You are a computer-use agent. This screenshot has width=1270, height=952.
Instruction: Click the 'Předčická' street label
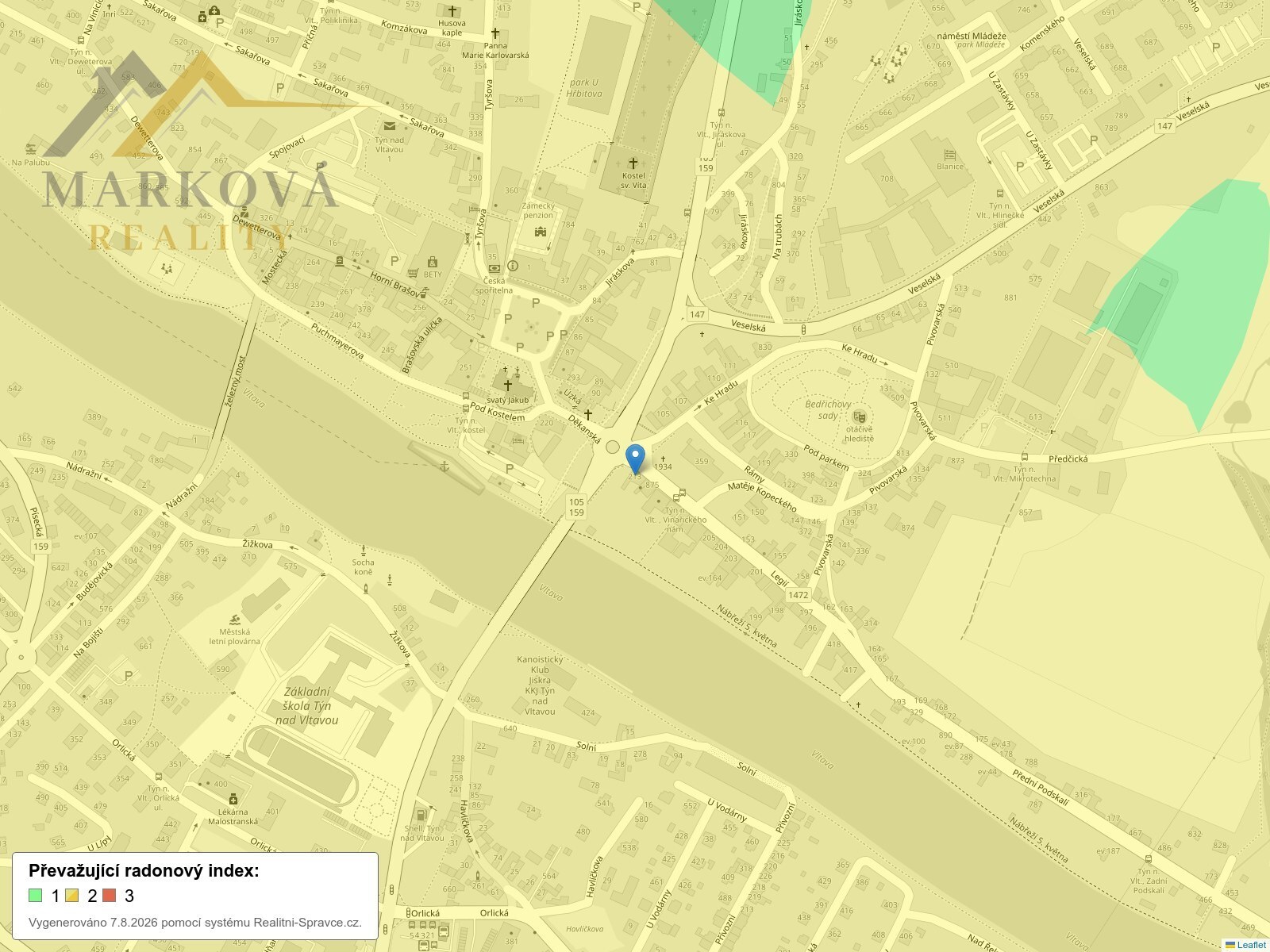[x=1068, y=459]
